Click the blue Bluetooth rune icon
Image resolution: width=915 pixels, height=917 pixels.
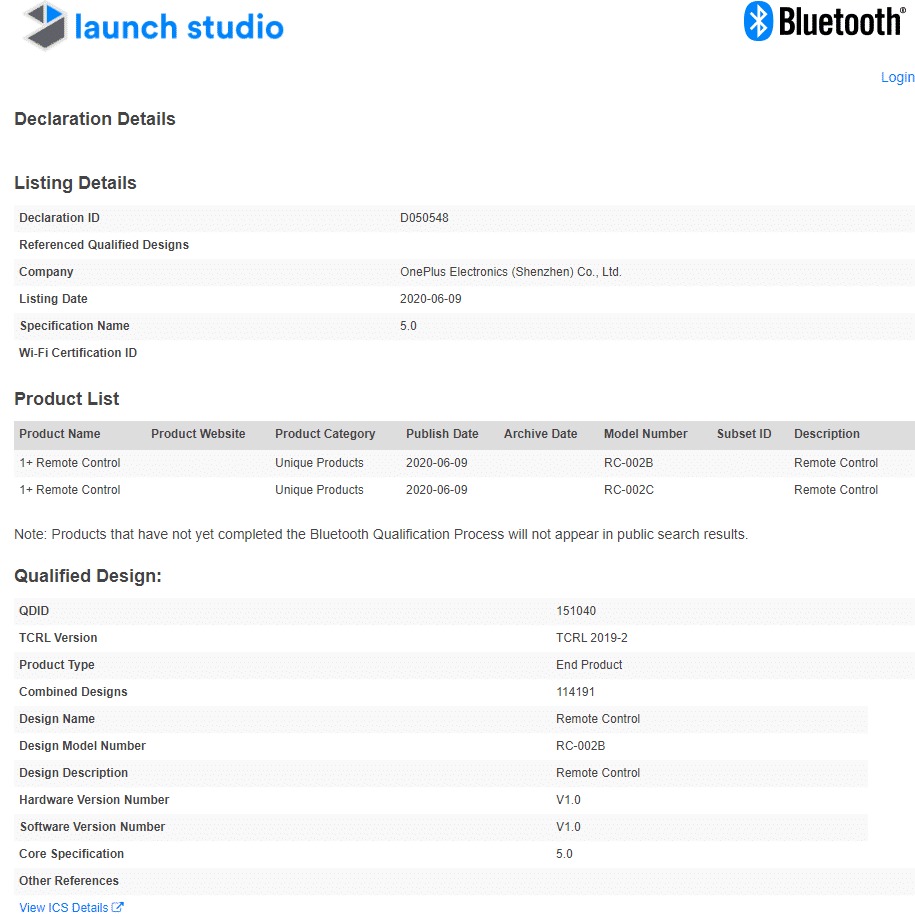tap(758, 21)
